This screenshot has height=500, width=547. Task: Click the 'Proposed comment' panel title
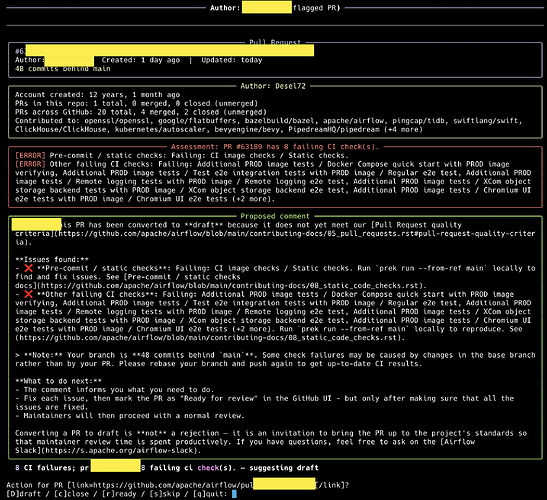[x=275, y=216]
